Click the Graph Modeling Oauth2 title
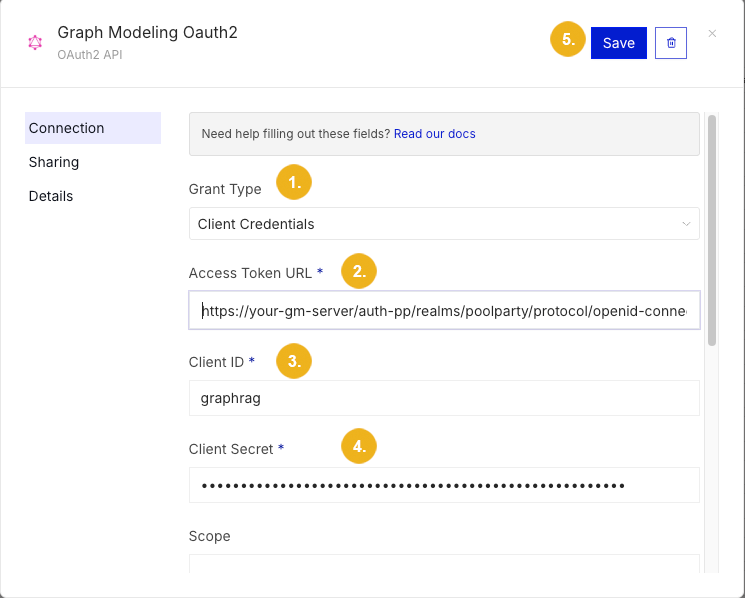Screen dimensions: 745x598 147,32
